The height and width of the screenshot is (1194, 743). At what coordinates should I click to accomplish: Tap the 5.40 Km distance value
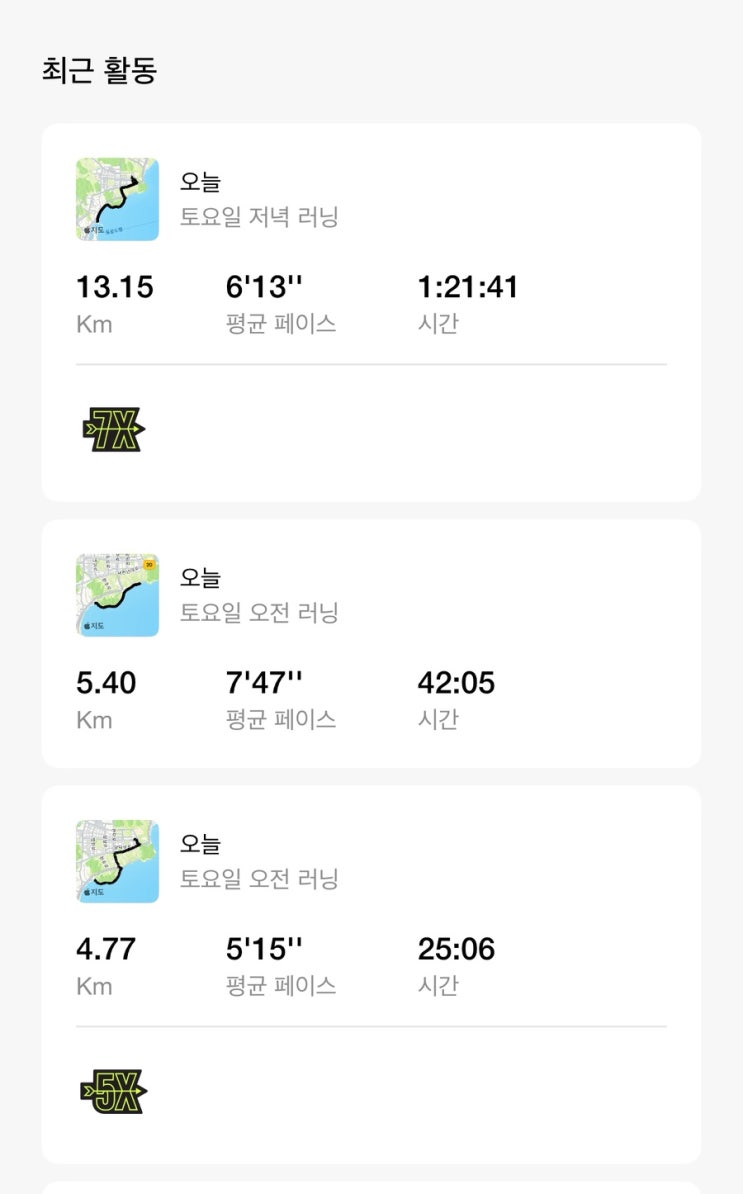point(106,684)
